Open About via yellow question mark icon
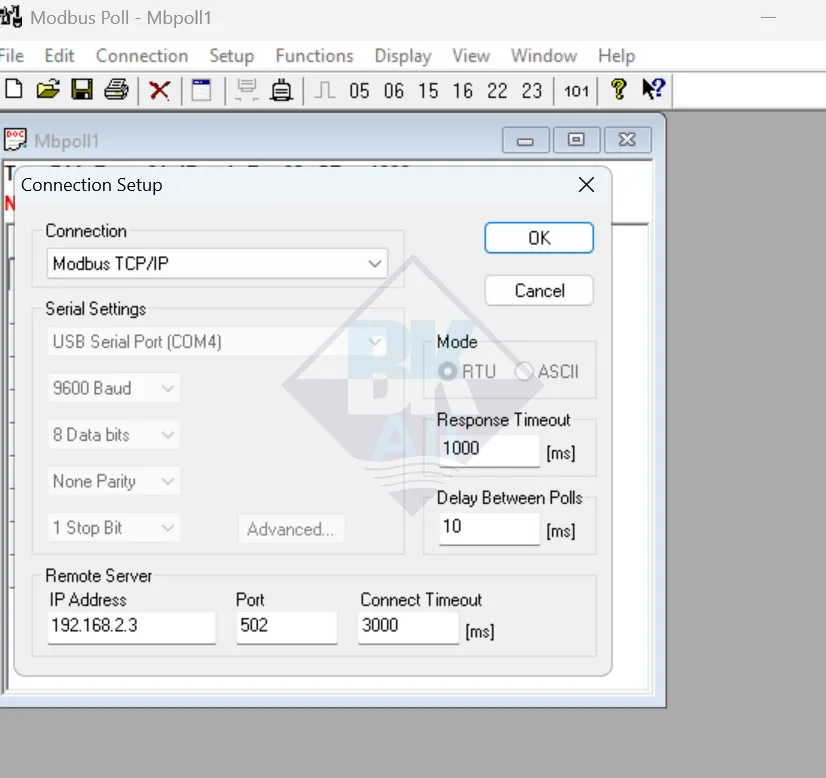 point(619,89)
